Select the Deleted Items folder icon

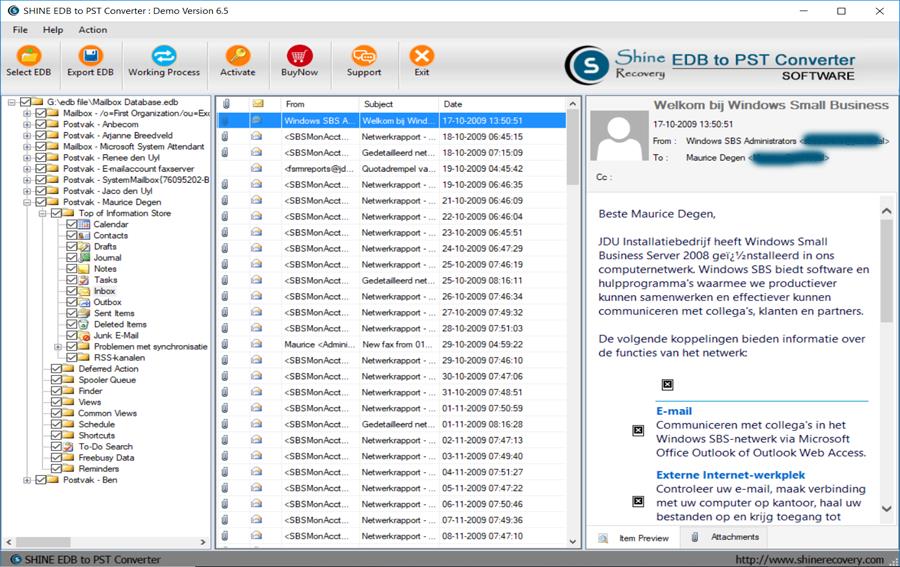pos(84,324)
